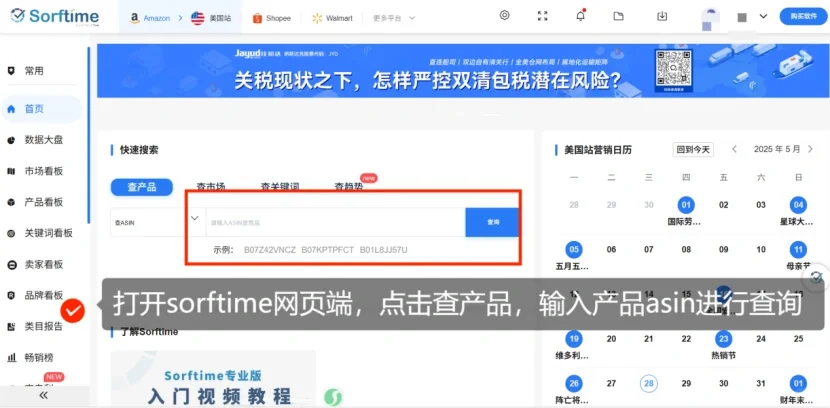Image resolution: width=830 pixels, height=408 pixels.
Task: Toggle fullscreen mode icon
Action: point(543,16)
